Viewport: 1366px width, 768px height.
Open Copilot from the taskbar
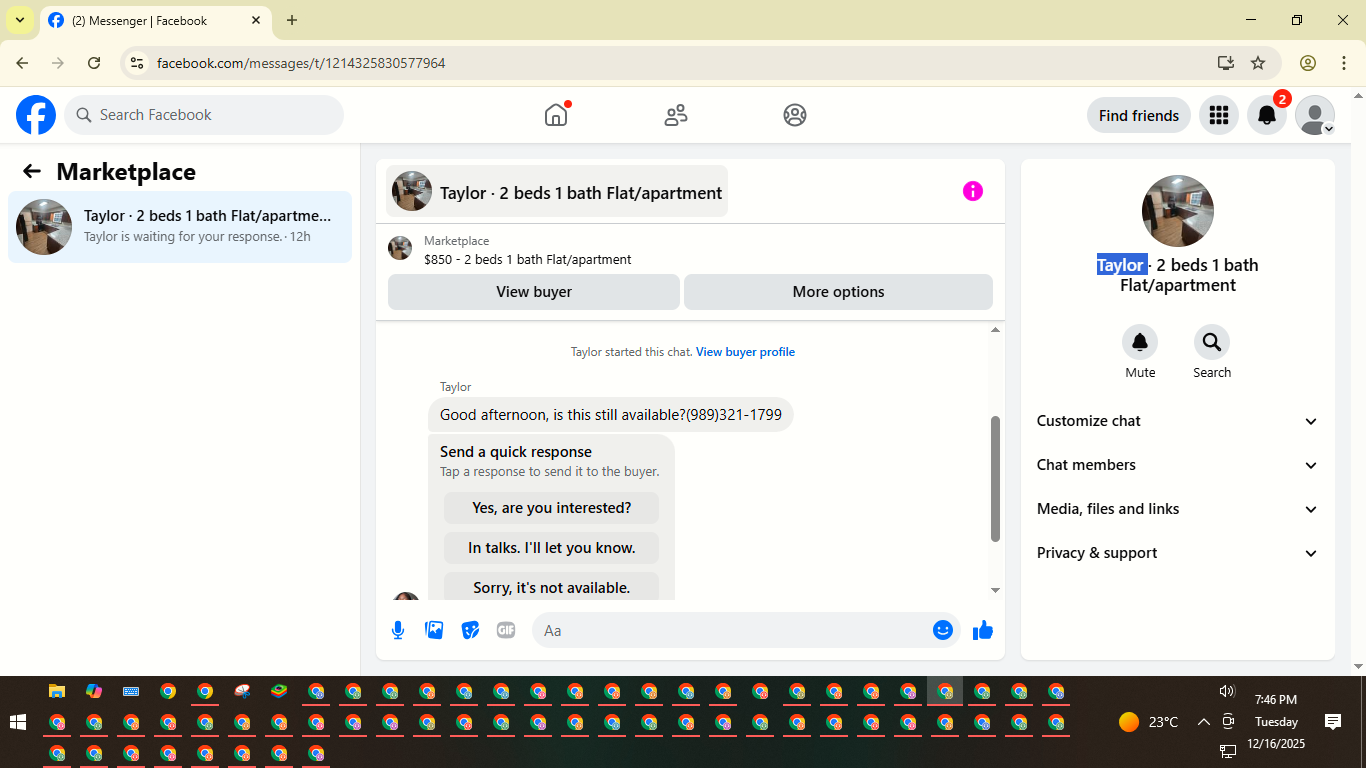(x=94, y=691)
